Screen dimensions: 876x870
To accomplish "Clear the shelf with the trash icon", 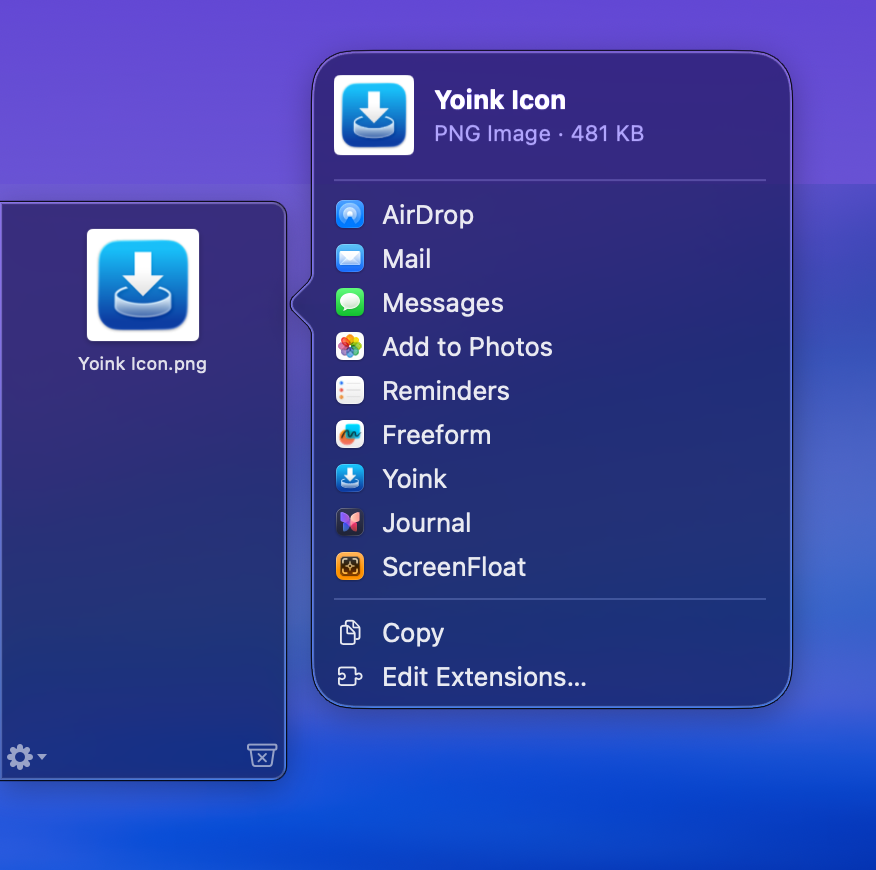I will [x=261, y=756].
